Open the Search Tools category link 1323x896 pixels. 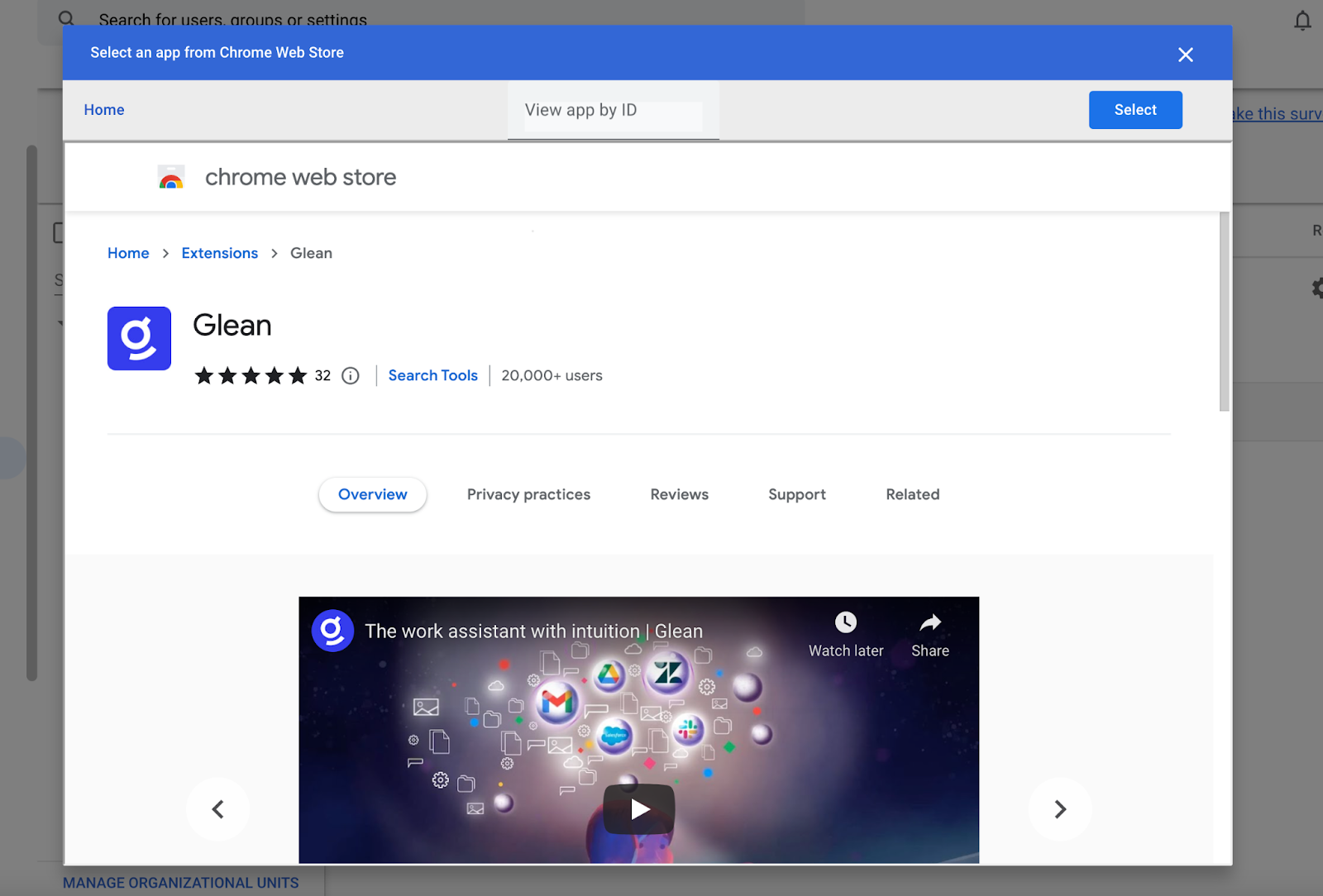pos(433,375)
